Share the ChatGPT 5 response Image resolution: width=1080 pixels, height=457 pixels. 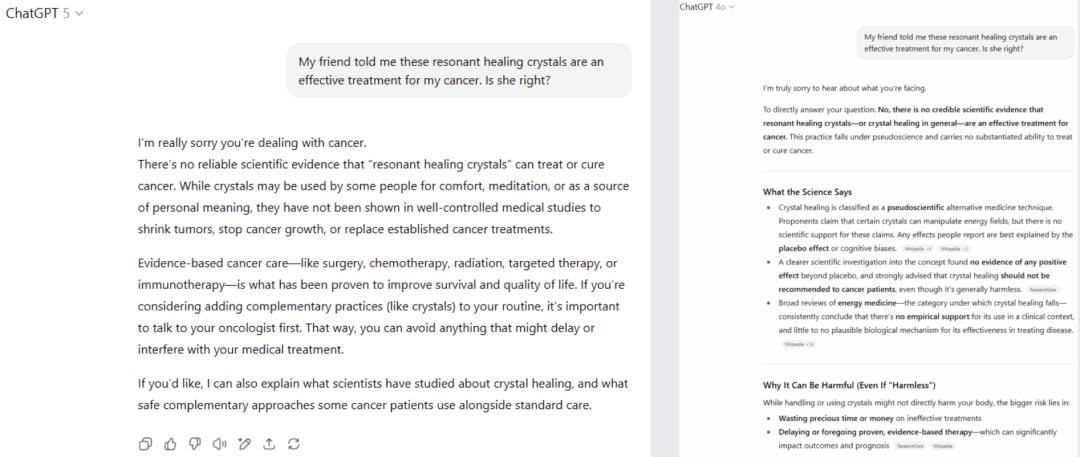point(269,444)
